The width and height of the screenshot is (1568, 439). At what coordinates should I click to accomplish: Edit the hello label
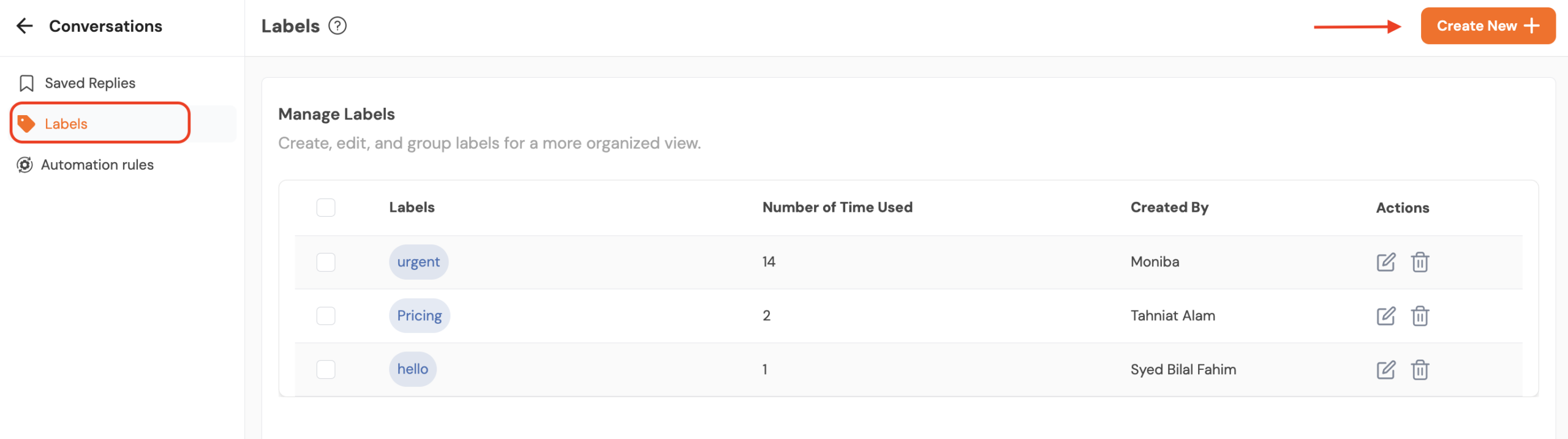coord(1385,370)
